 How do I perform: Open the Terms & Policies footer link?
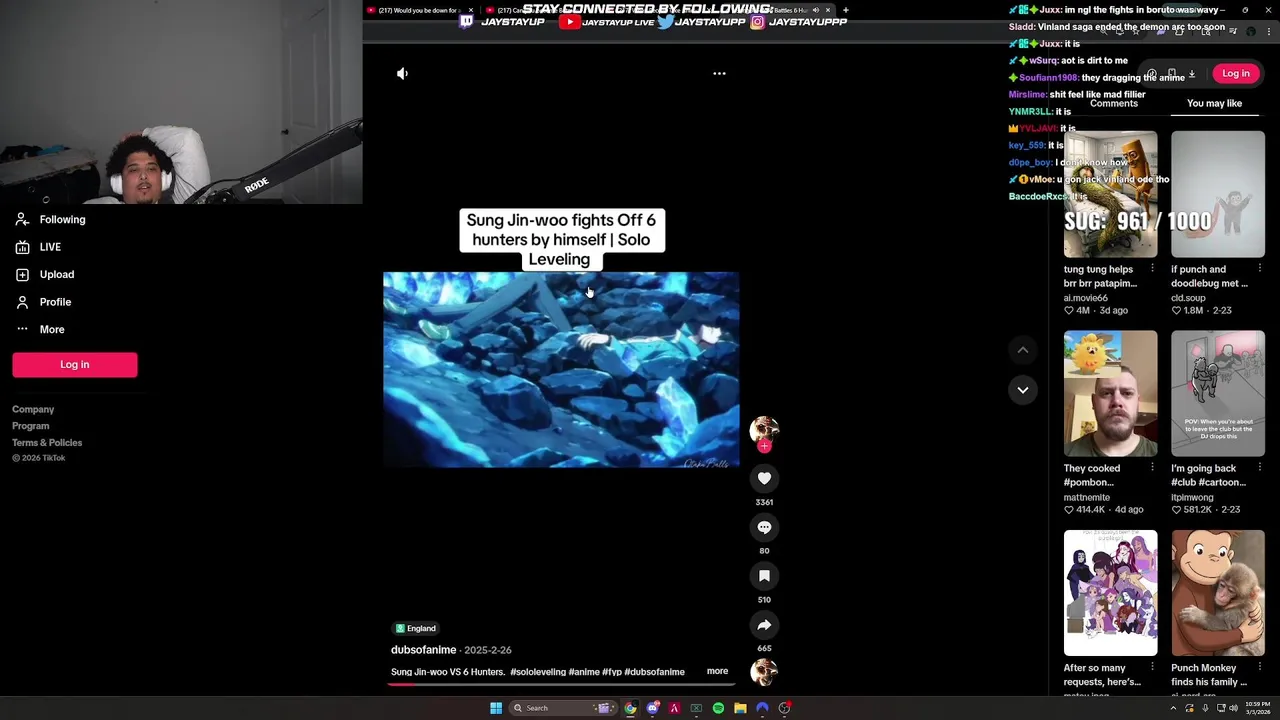point(47,443)
